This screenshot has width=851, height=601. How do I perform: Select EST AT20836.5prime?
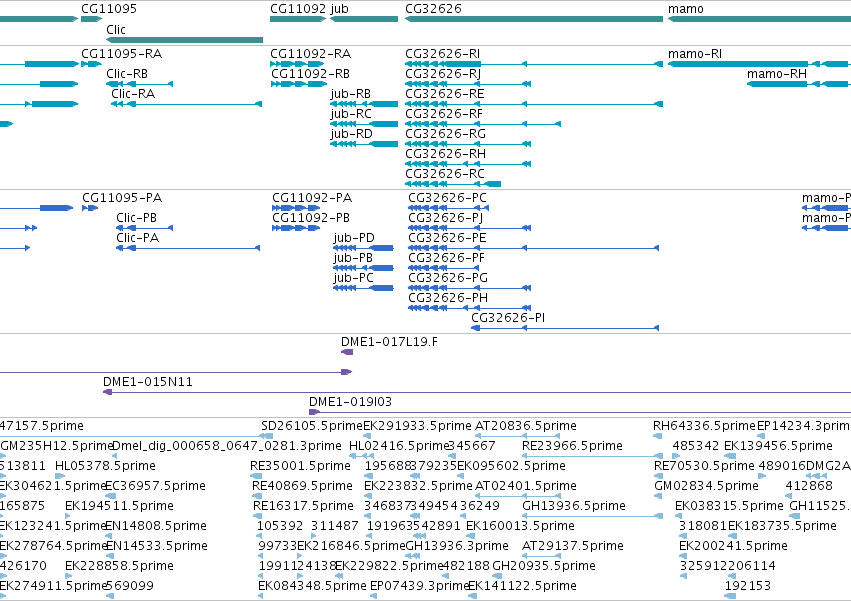517,436
